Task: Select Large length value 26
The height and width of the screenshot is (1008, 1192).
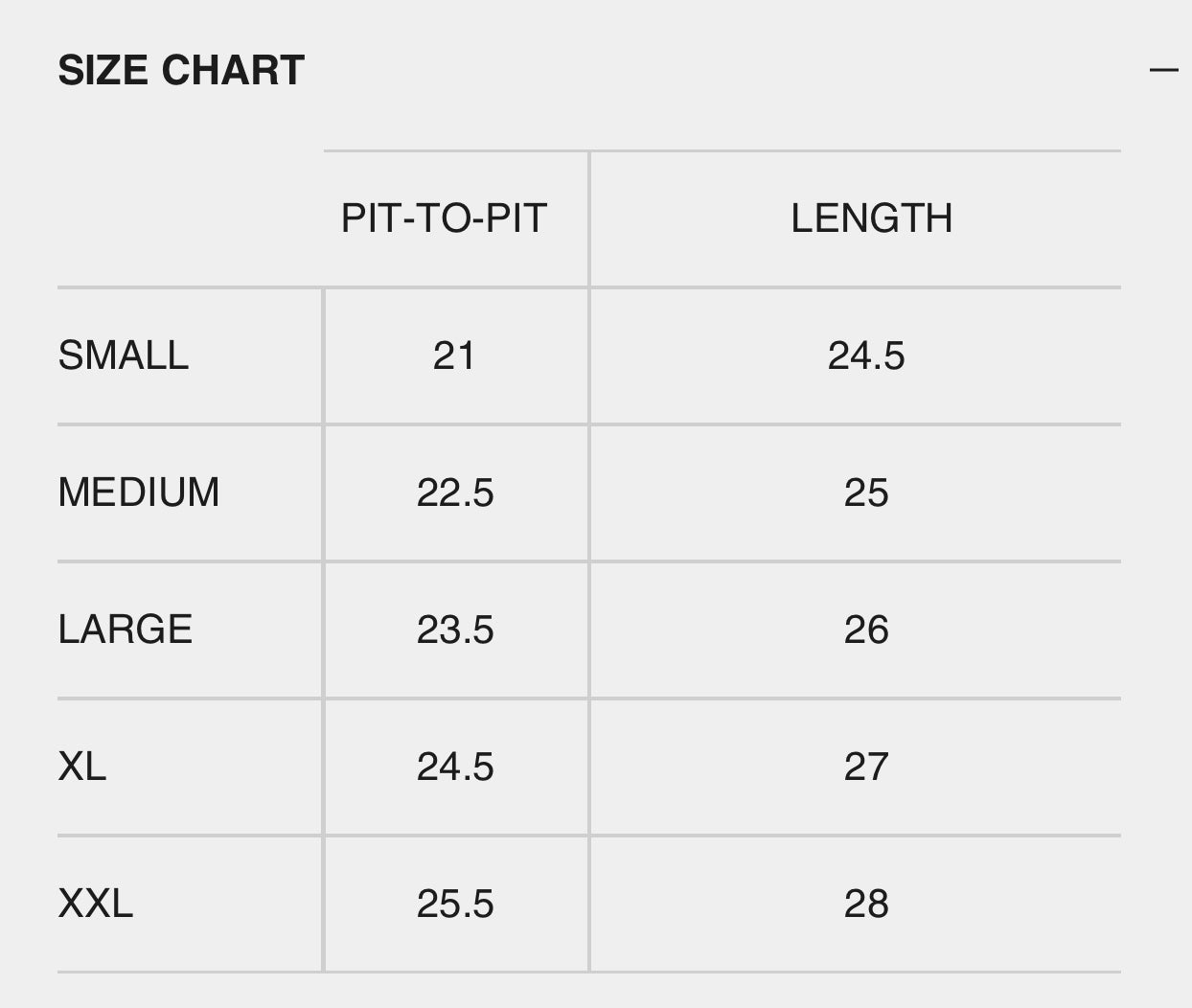Action: pyautogui.click(x=866, y=630)
